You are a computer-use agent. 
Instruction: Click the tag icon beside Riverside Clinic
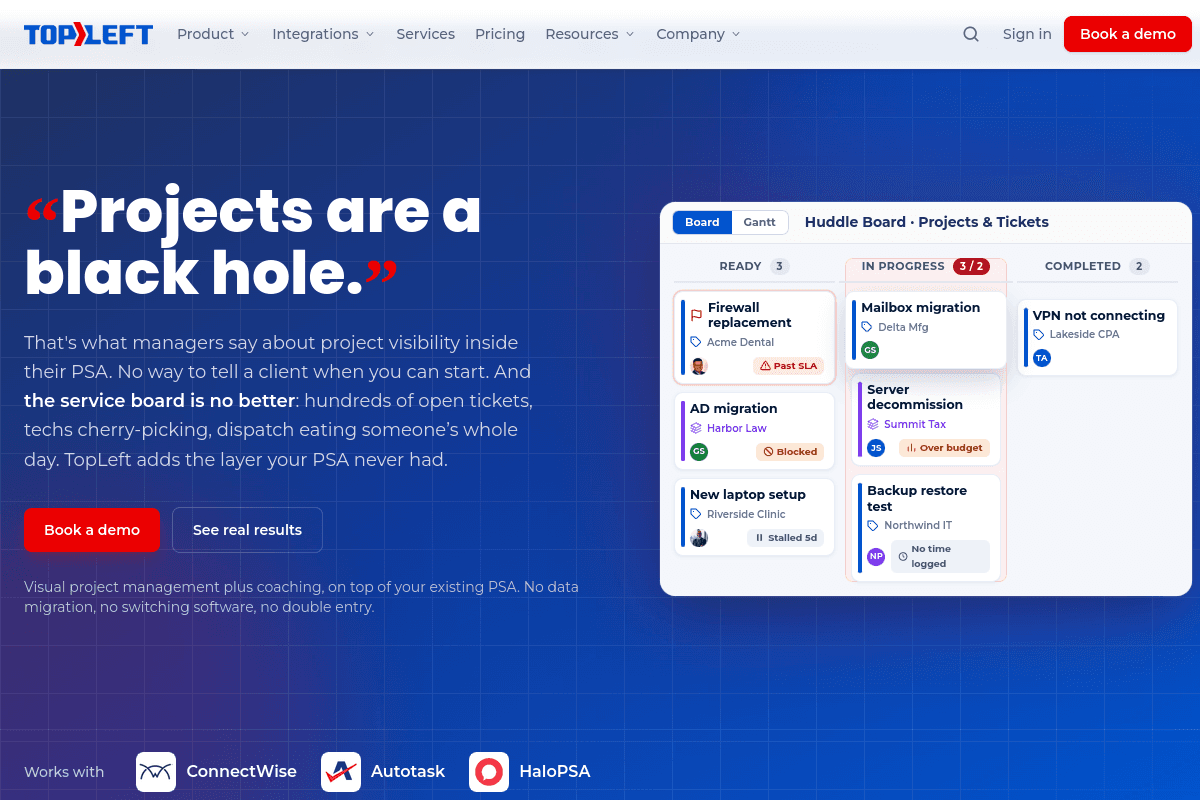click(x=696, y=514)
